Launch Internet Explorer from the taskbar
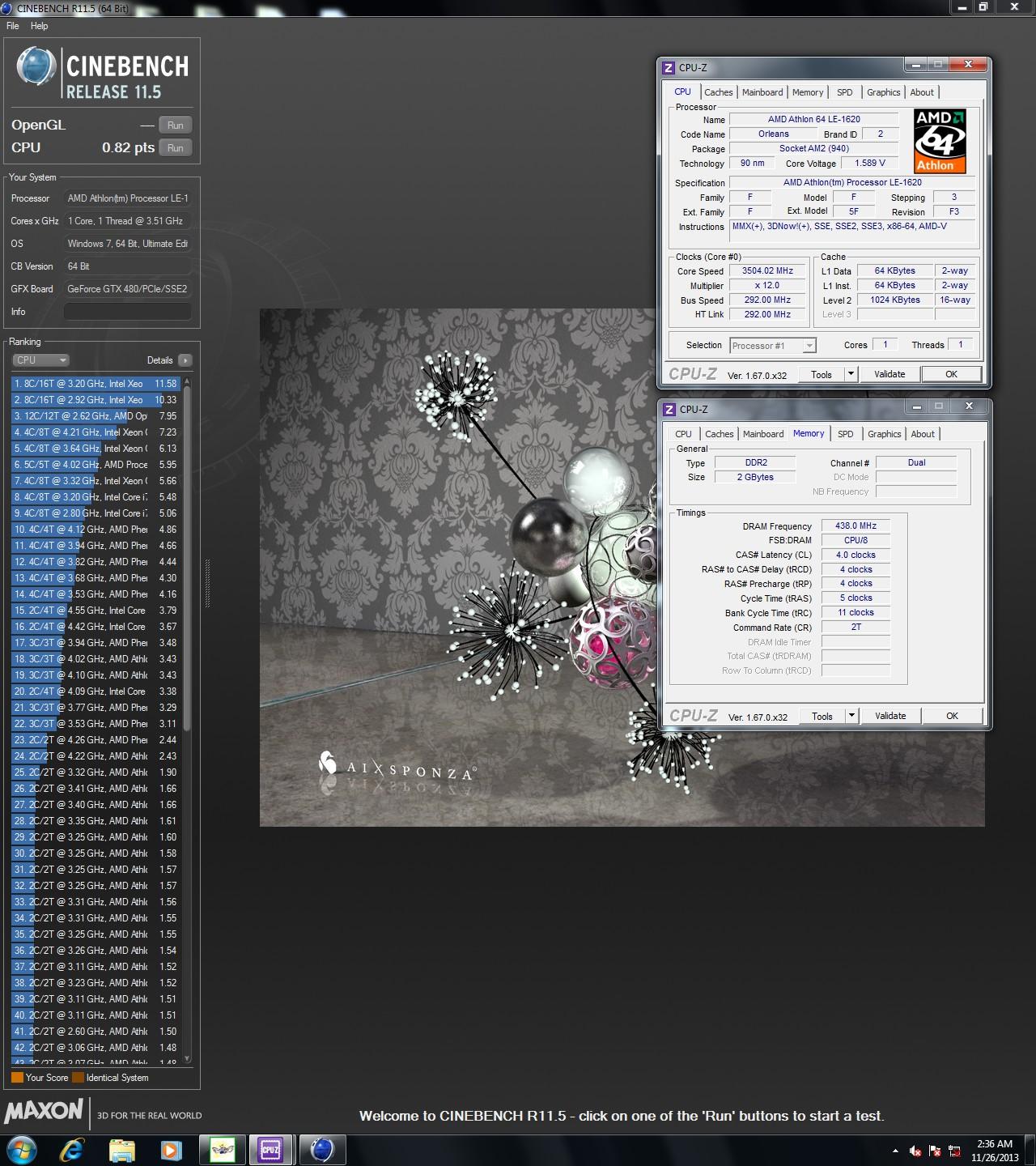This screenshot has width=1036, height=1166. [x=72, y=1150]
